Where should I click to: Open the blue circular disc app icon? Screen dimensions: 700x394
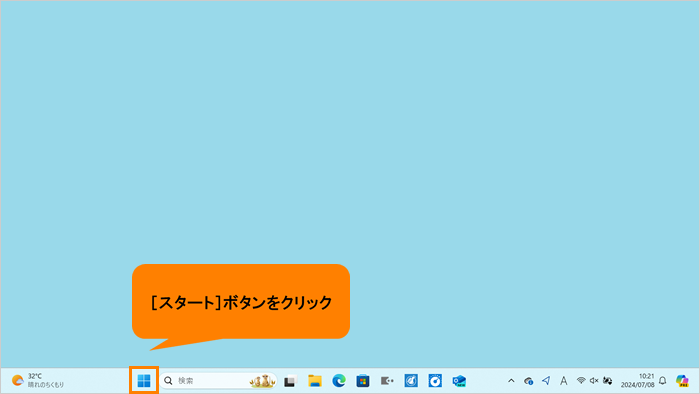coord(435,381)
